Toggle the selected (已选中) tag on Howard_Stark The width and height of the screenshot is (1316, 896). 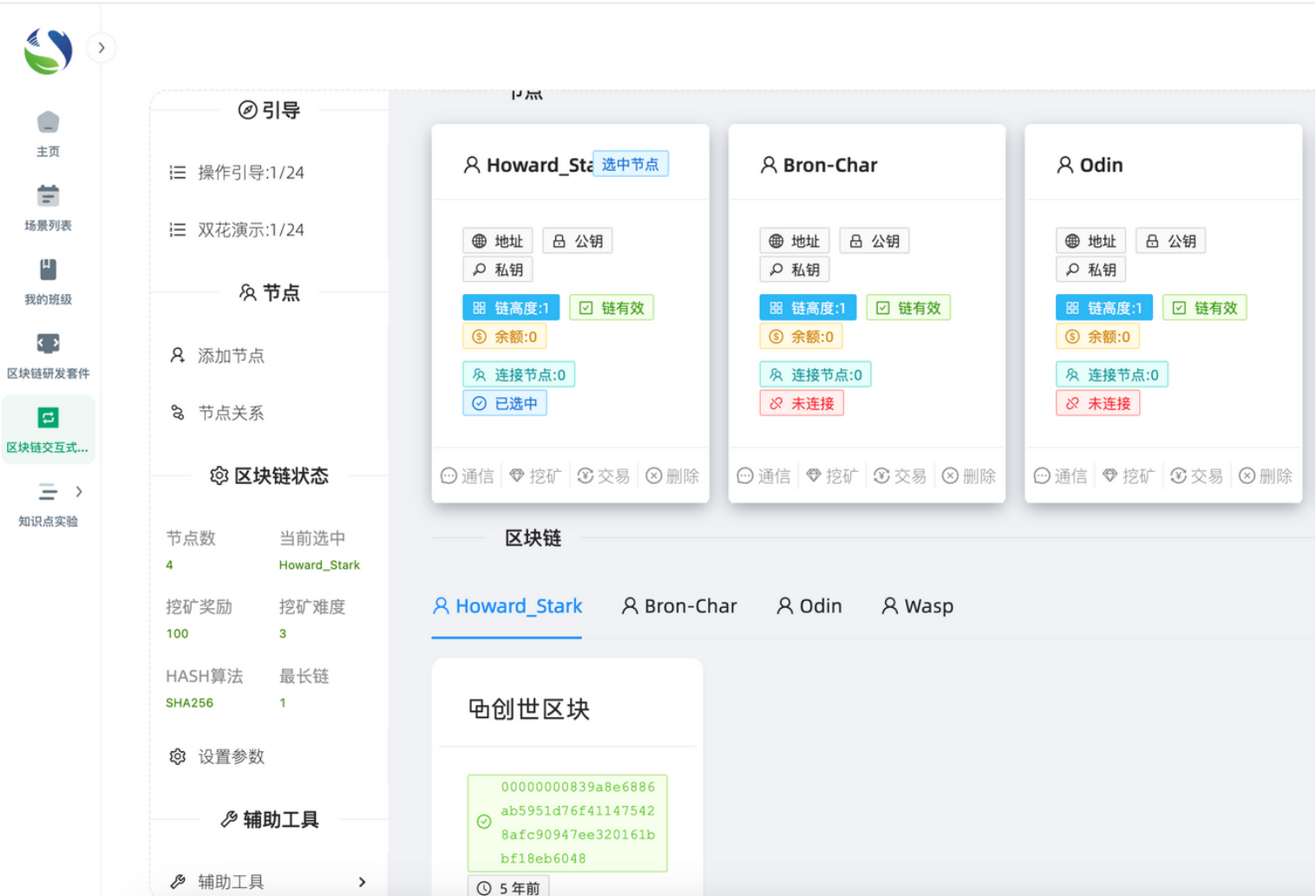(504, 403)
